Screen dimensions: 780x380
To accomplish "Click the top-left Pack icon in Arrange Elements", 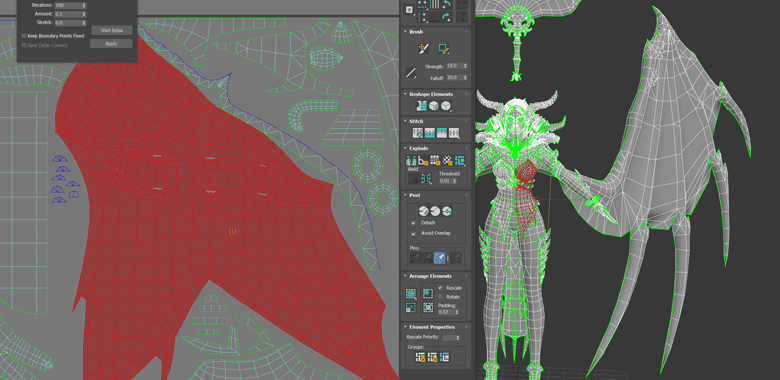I will click(x=411, y=294).
